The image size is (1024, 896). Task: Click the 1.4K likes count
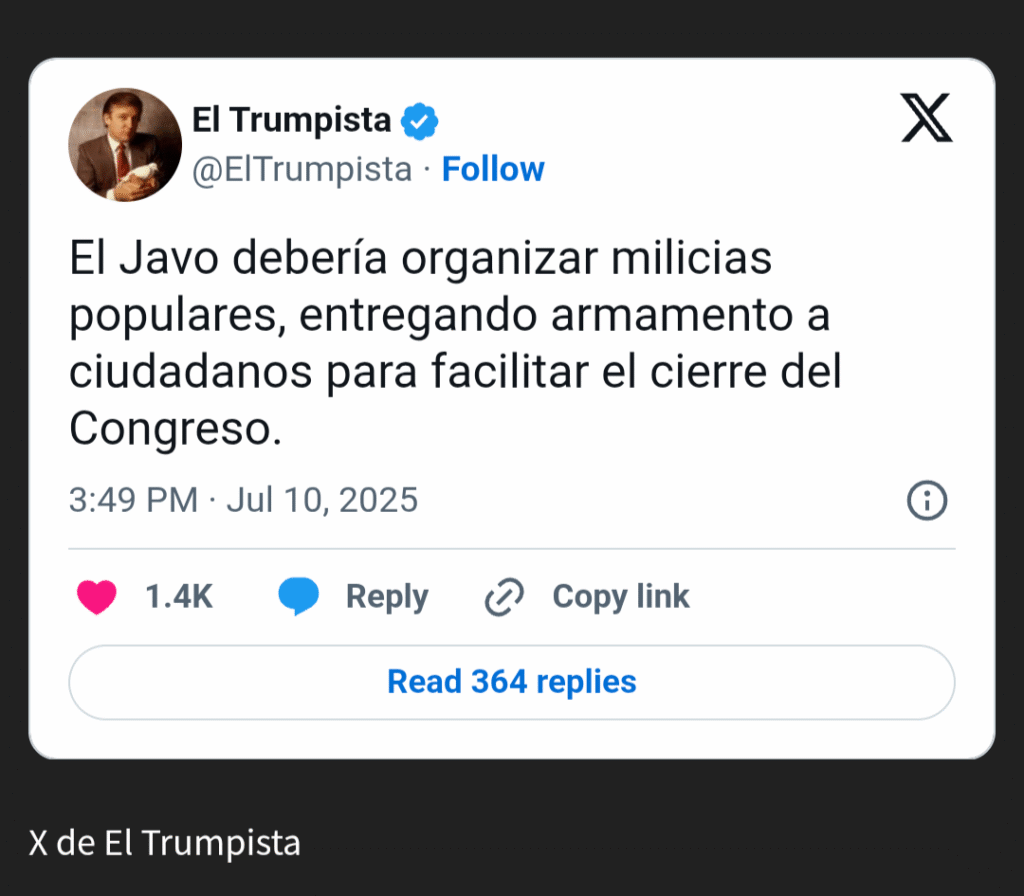179,597
